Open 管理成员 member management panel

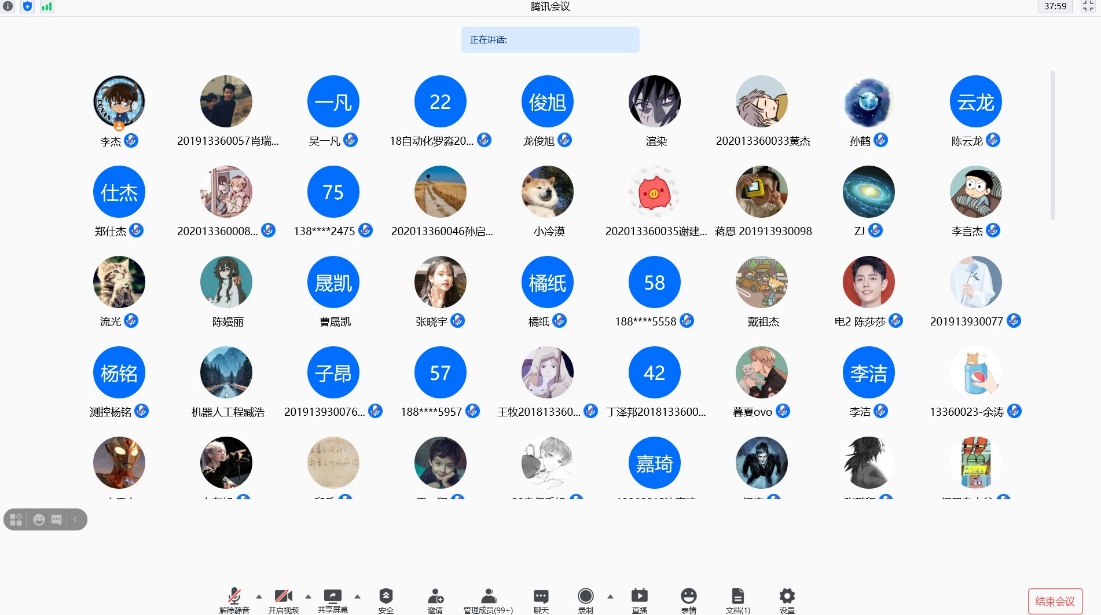point(488,597)
